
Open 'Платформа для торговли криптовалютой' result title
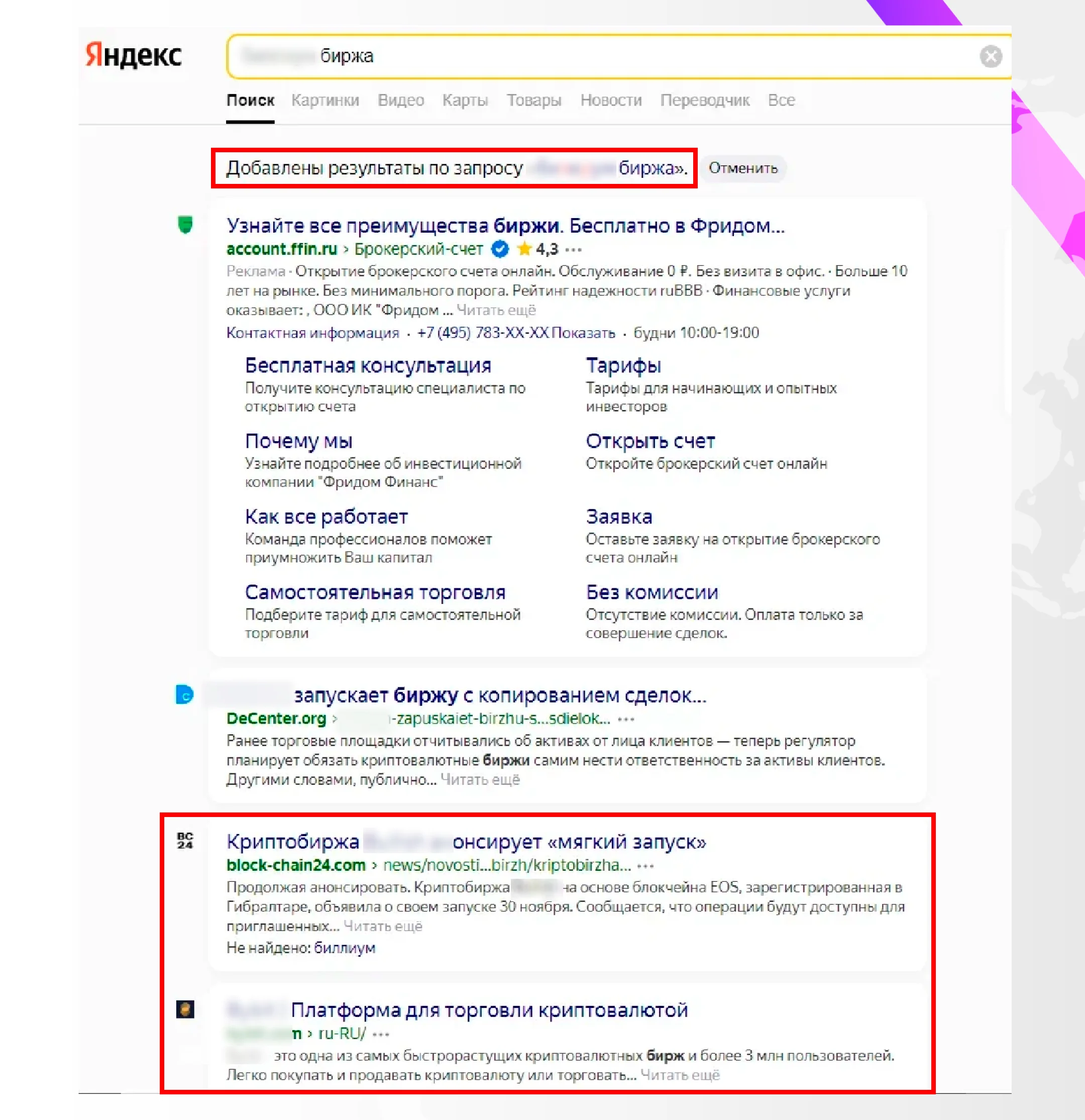point(489,1010)
